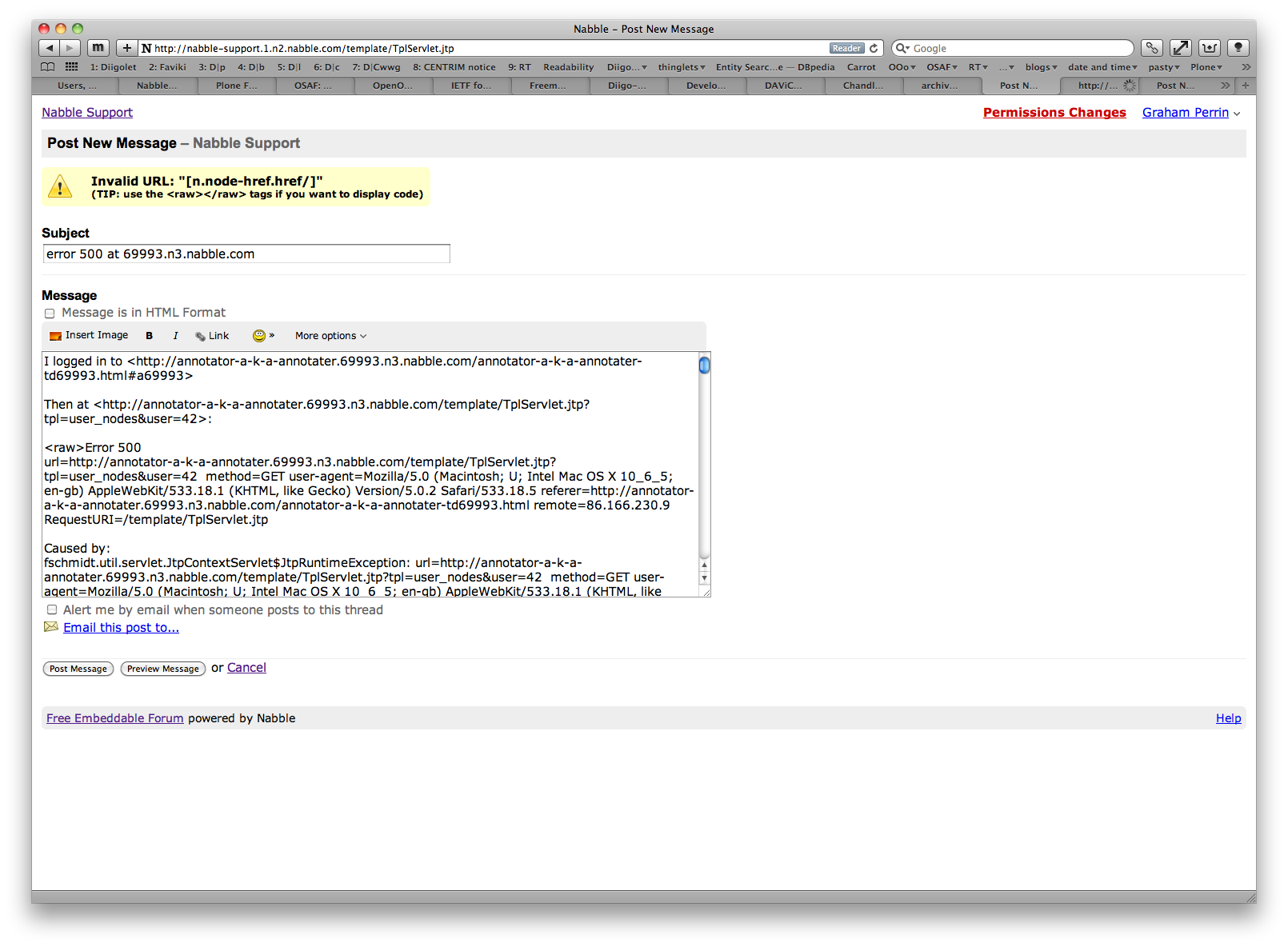Image resolution: width=1288 pixels, height=947 pixels.
Task: Open the Permissions Changes link
Action: (x=1054, y=113)
